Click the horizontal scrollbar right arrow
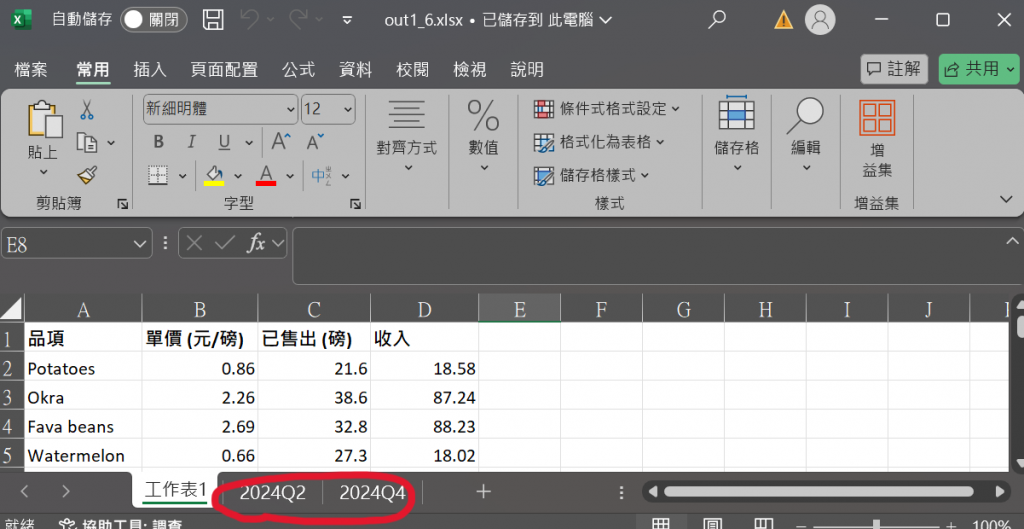This screenshot has height=529, width=1024. tap(1000, 492)
